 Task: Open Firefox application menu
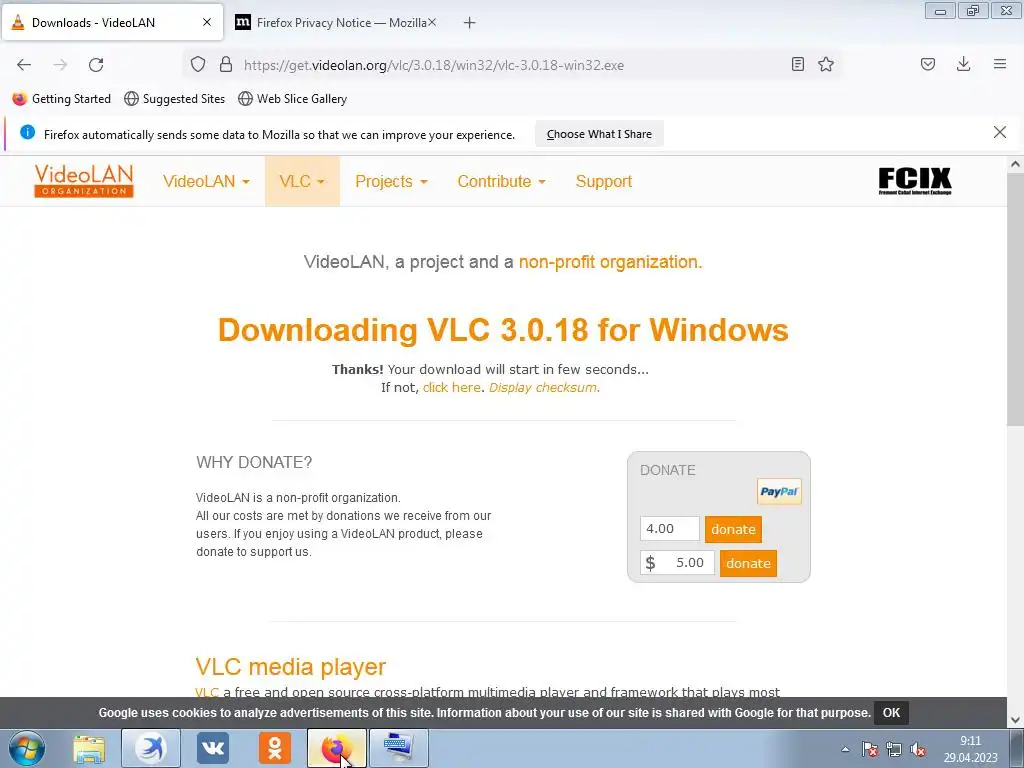(1000, 64)
